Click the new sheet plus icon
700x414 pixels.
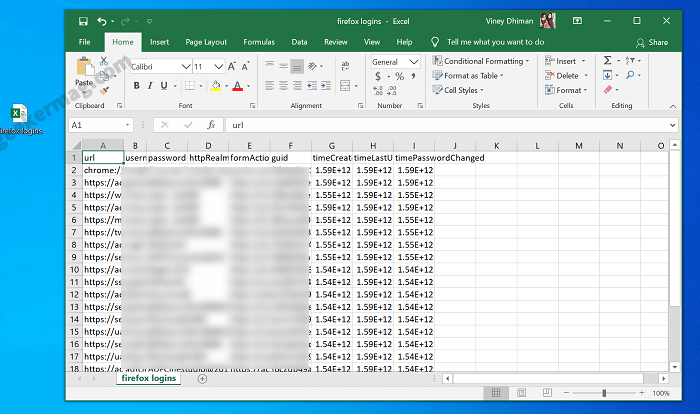tap(202, 379)
